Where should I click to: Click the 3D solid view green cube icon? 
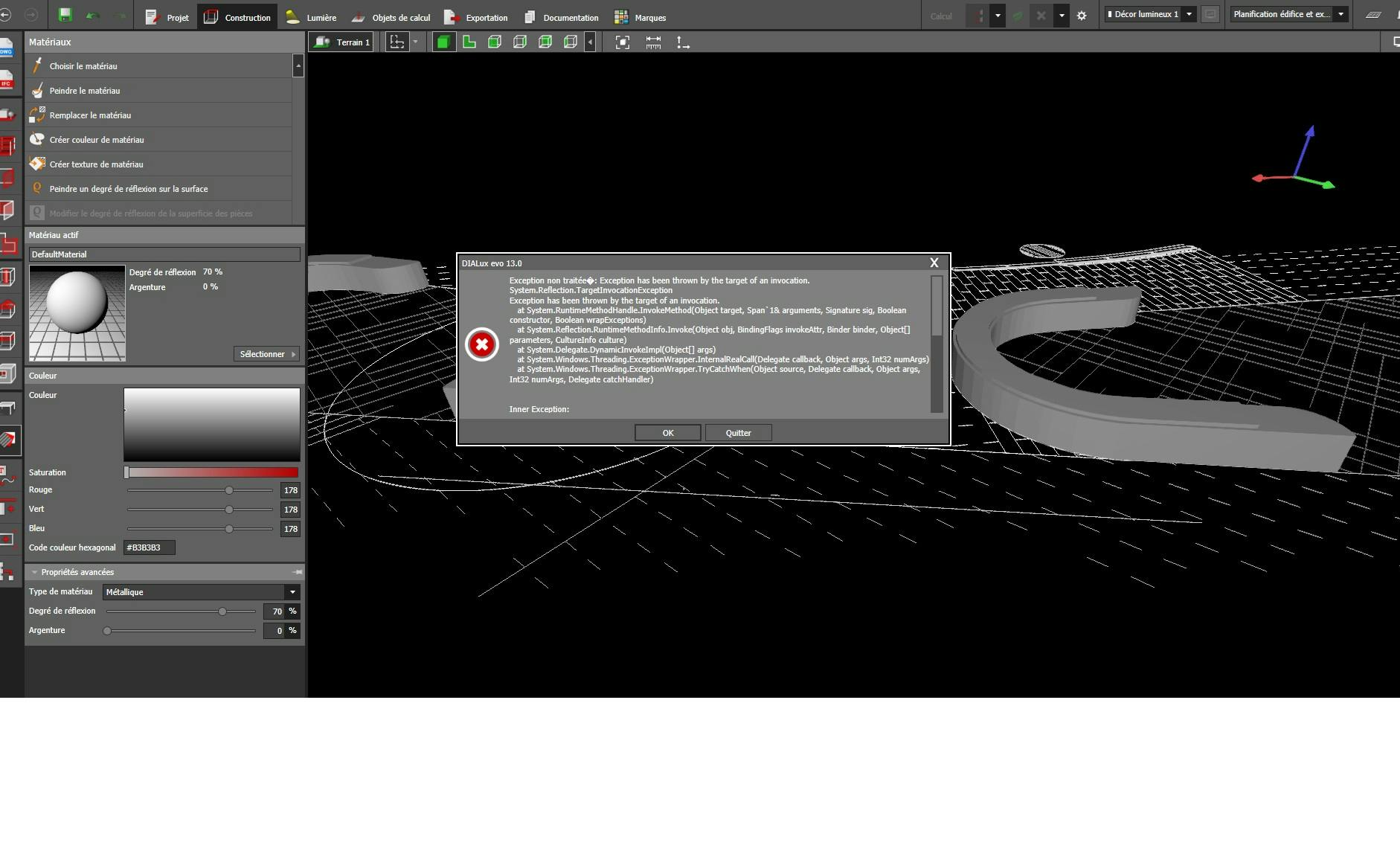[x=443, y=42]
